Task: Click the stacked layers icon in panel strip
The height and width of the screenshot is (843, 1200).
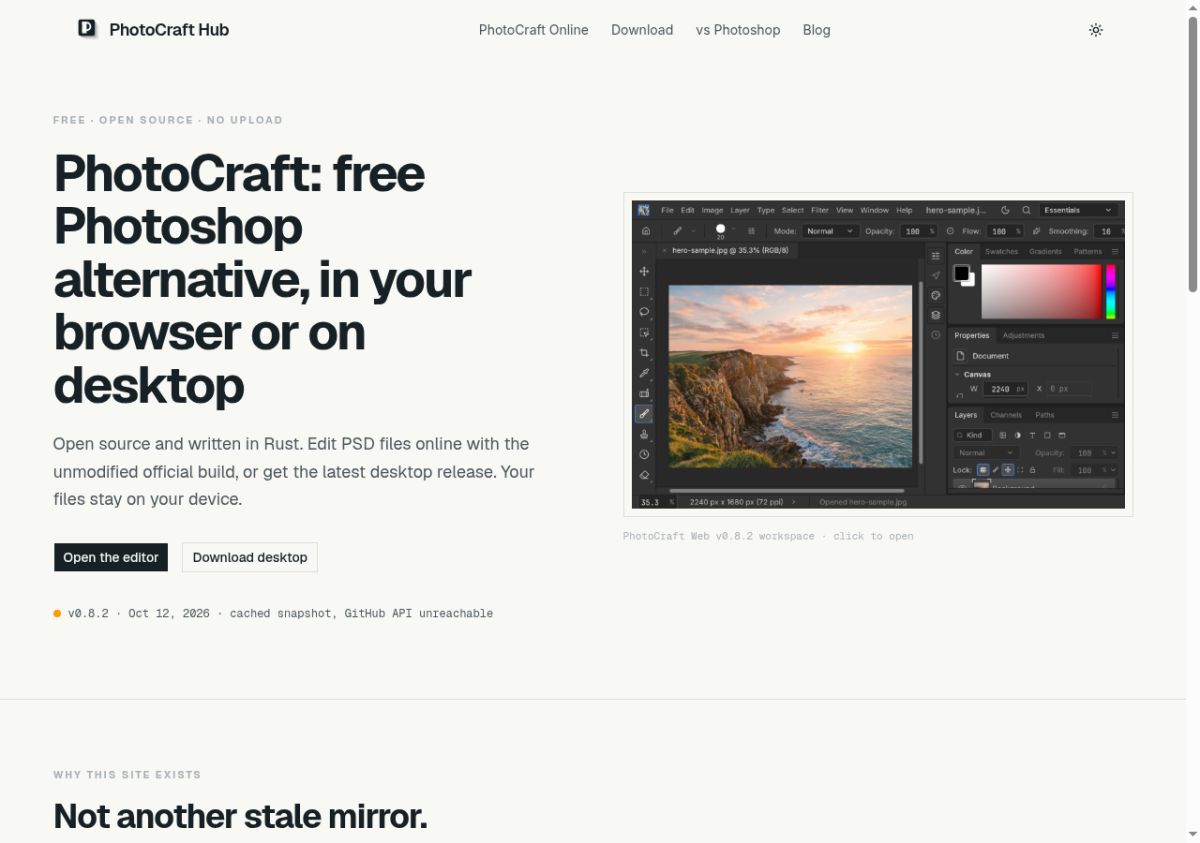Action: [x=935, y=315]
